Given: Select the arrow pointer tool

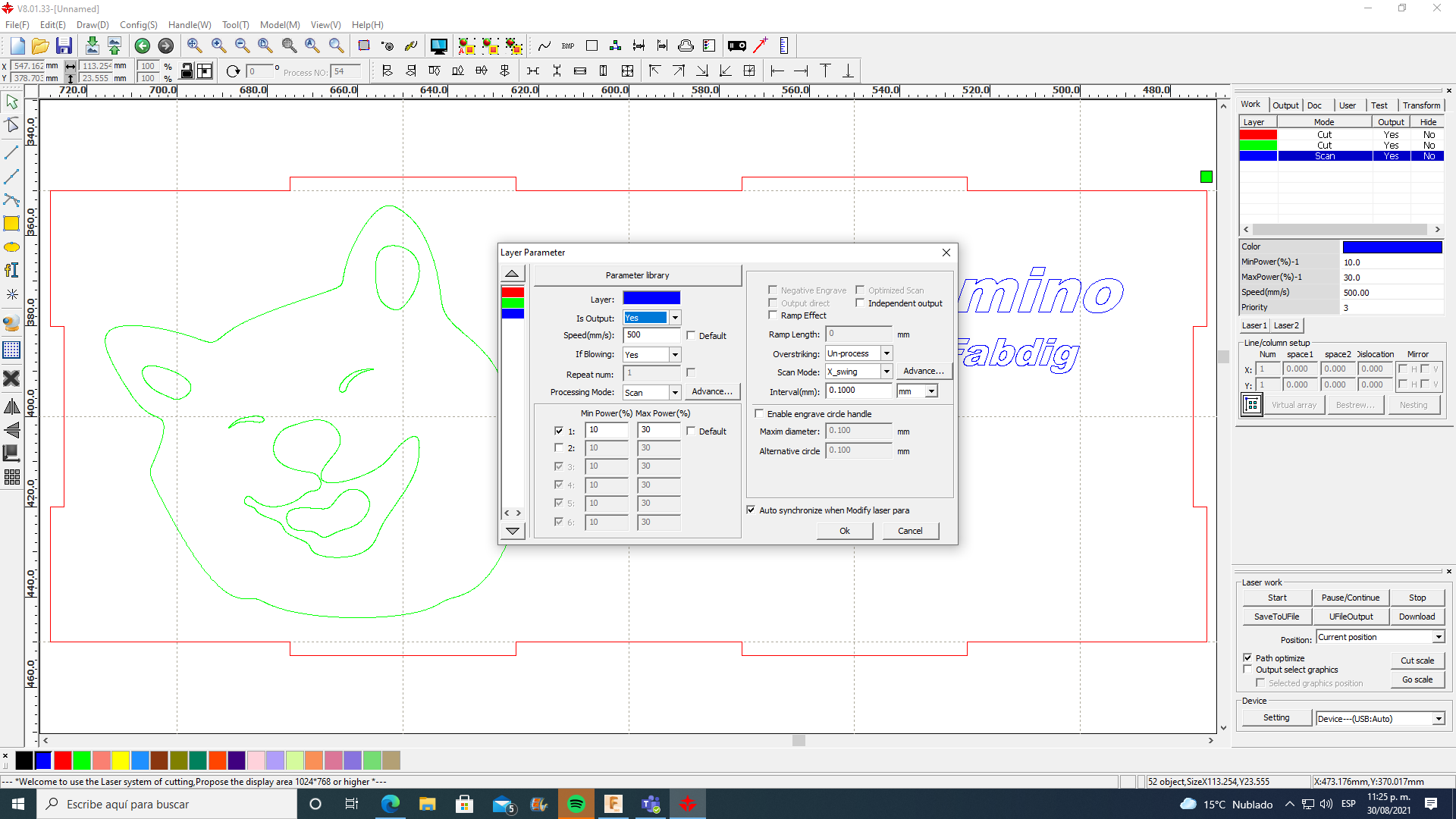Looking at the screenshot, I should 11,102.
